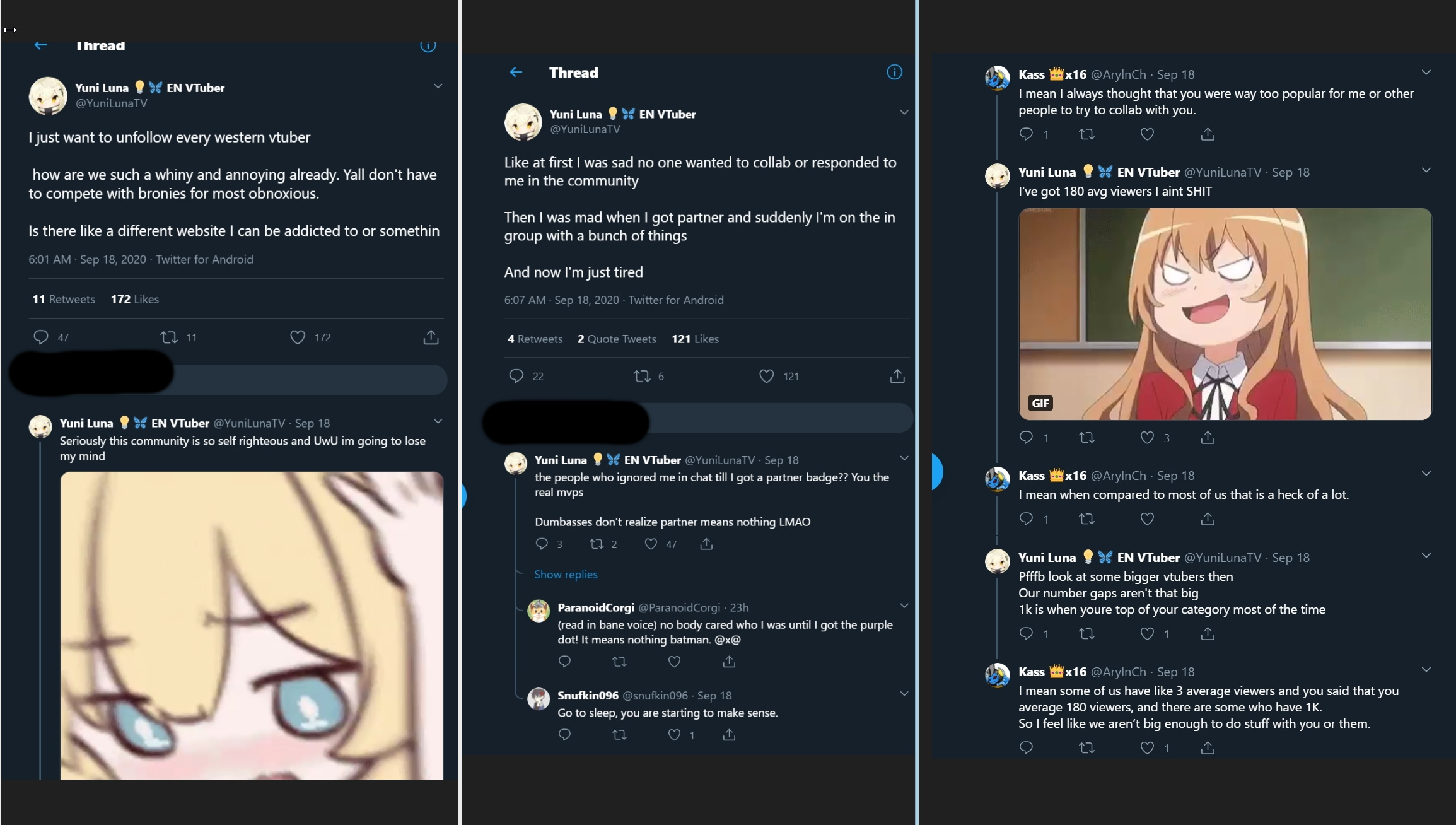This screenshot has height=825, width=1456.
Task: Like the Snufkin096 'Go to sleep' reply
Action: 674,735
